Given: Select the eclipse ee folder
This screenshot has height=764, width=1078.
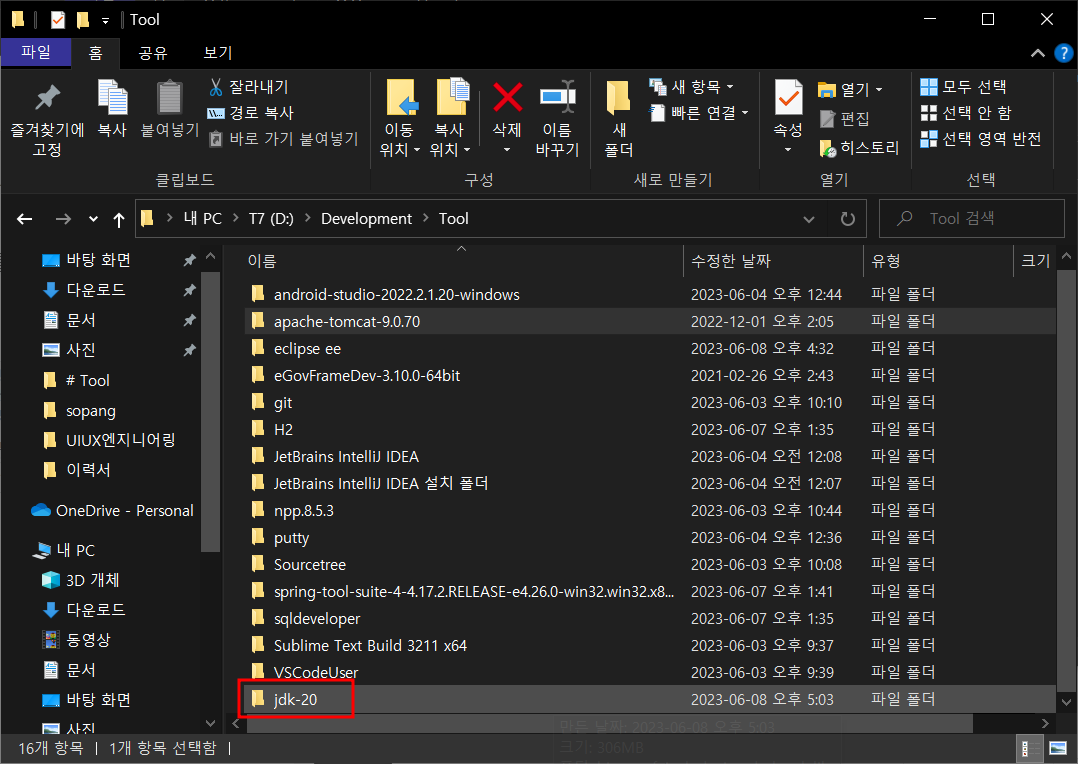Looking at the screenshot, I should (x=650, y=349).
